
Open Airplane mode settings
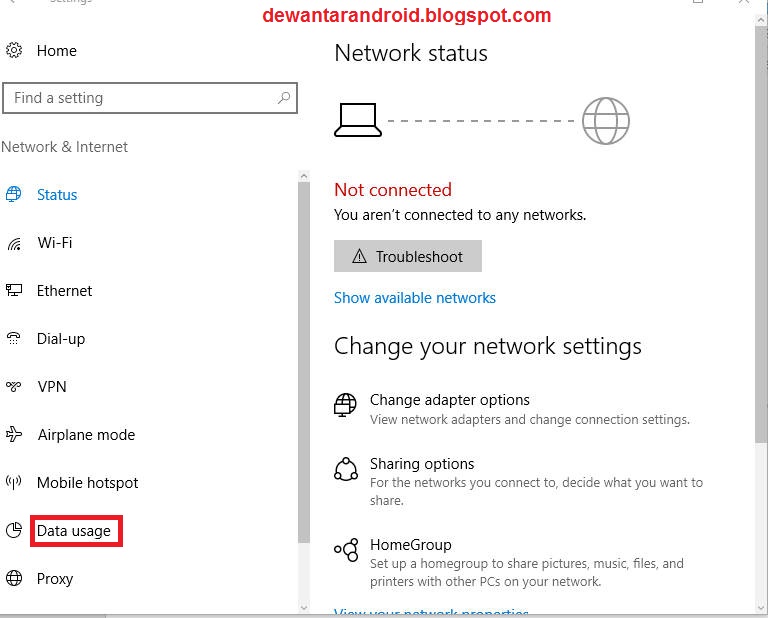86,434
